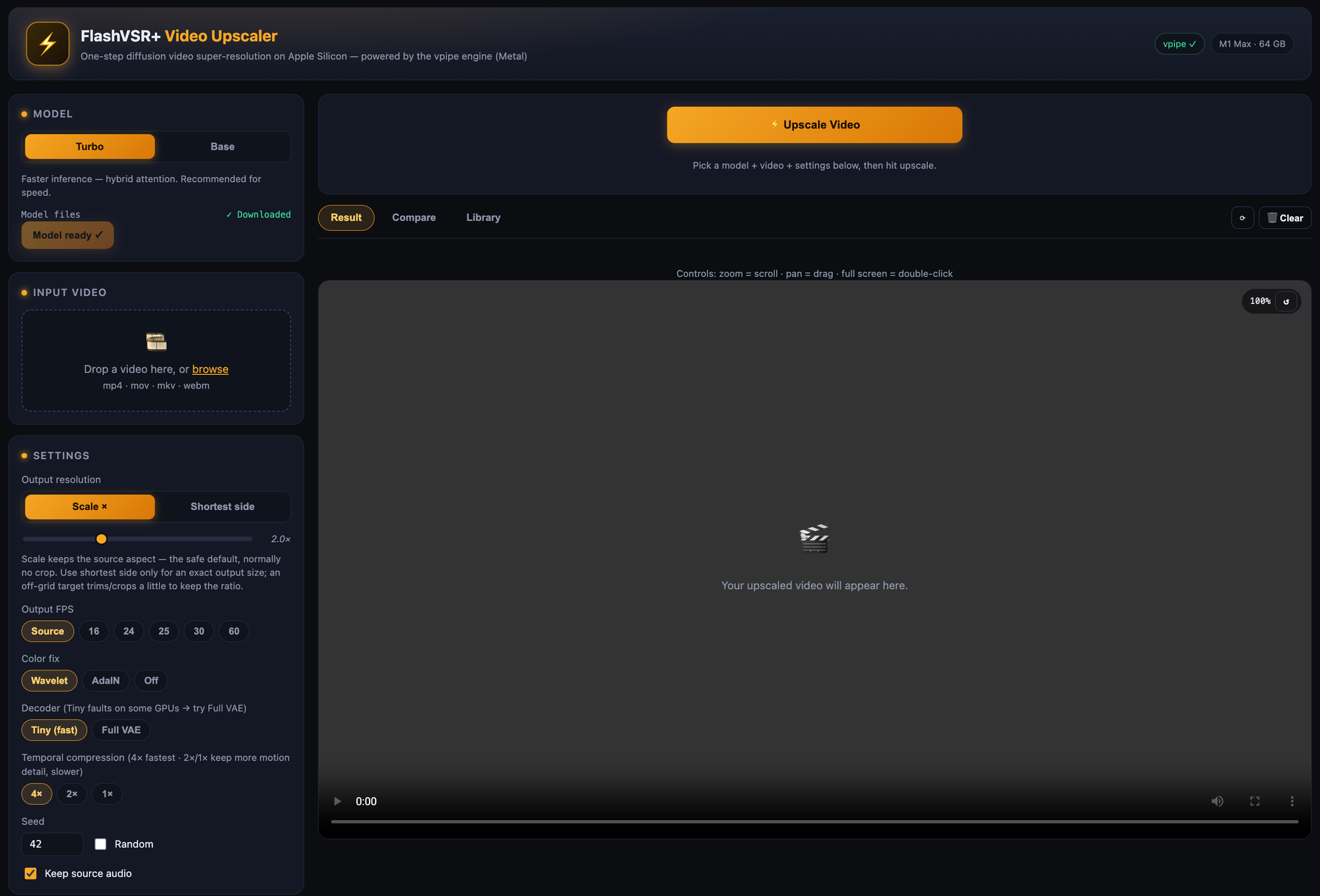The image size is (1320, 896).
Task: Set Output FPS to 24
Action: [x=129, y=631]
